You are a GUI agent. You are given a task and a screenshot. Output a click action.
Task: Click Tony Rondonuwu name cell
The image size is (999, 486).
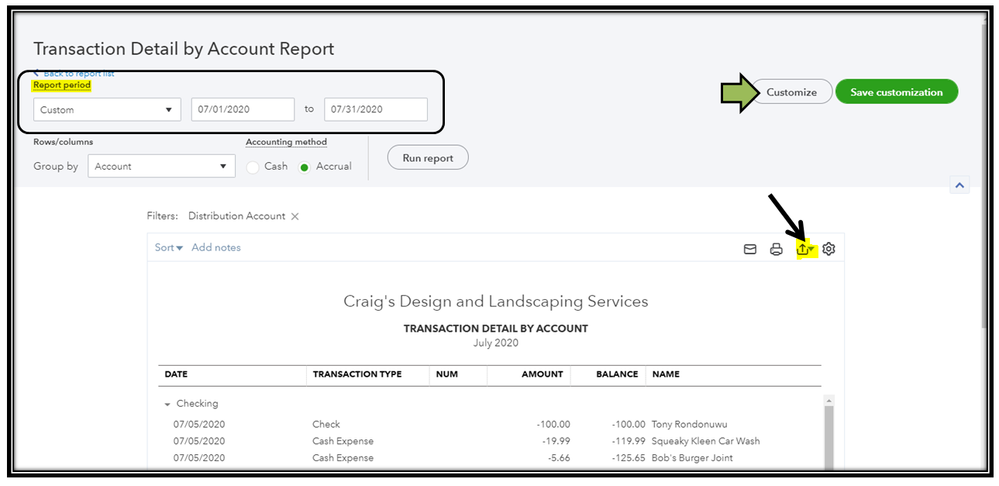click(x=689, y=424)
